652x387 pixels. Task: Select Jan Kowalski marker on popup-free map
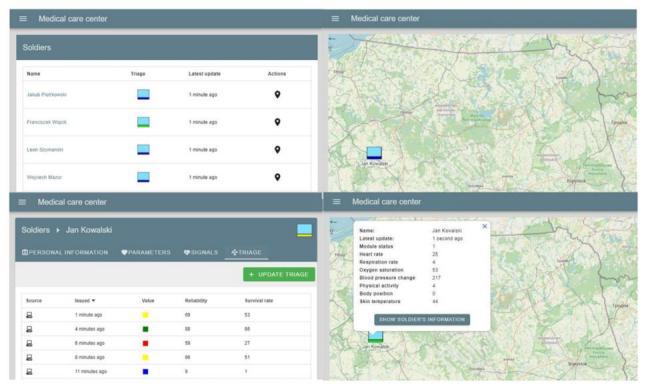pyautogui.click(x=374, y=153)
